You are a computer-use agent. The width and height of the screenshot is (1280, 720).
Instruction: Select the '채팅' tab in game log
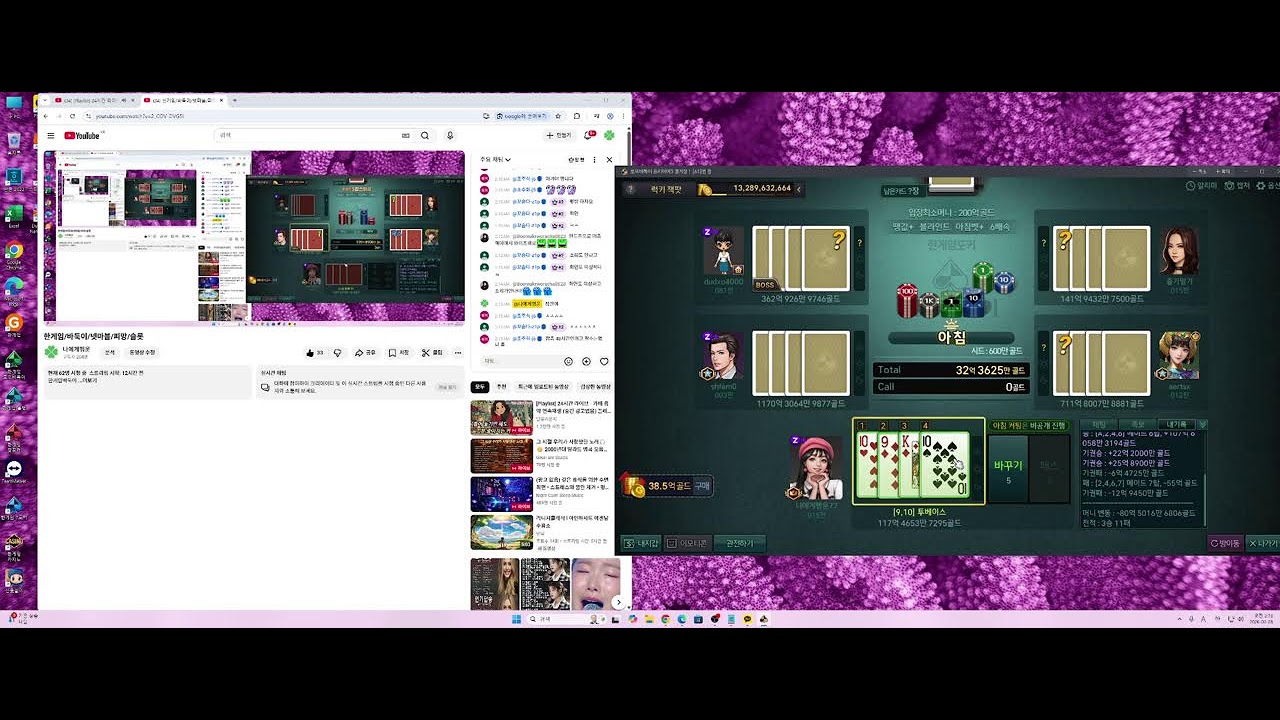click(1099, 424)
